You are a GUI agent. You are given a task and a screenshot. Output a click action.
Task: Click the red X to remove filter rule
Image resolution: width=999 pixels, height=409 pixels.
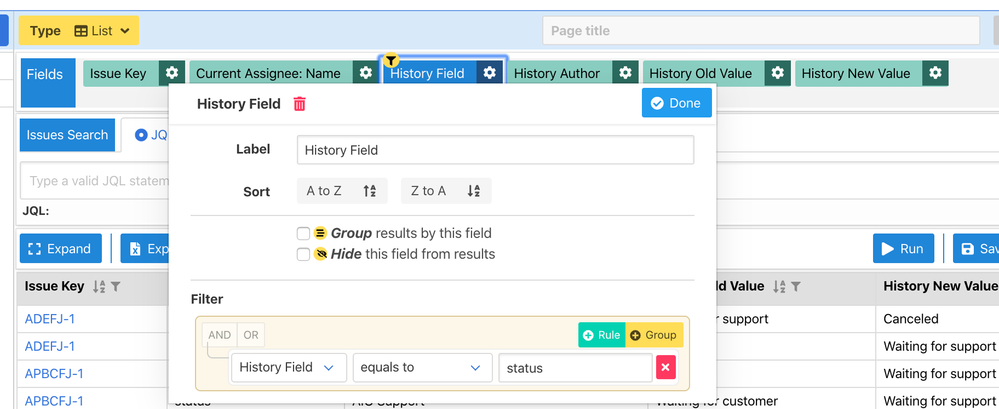click(x=666, y=368)
